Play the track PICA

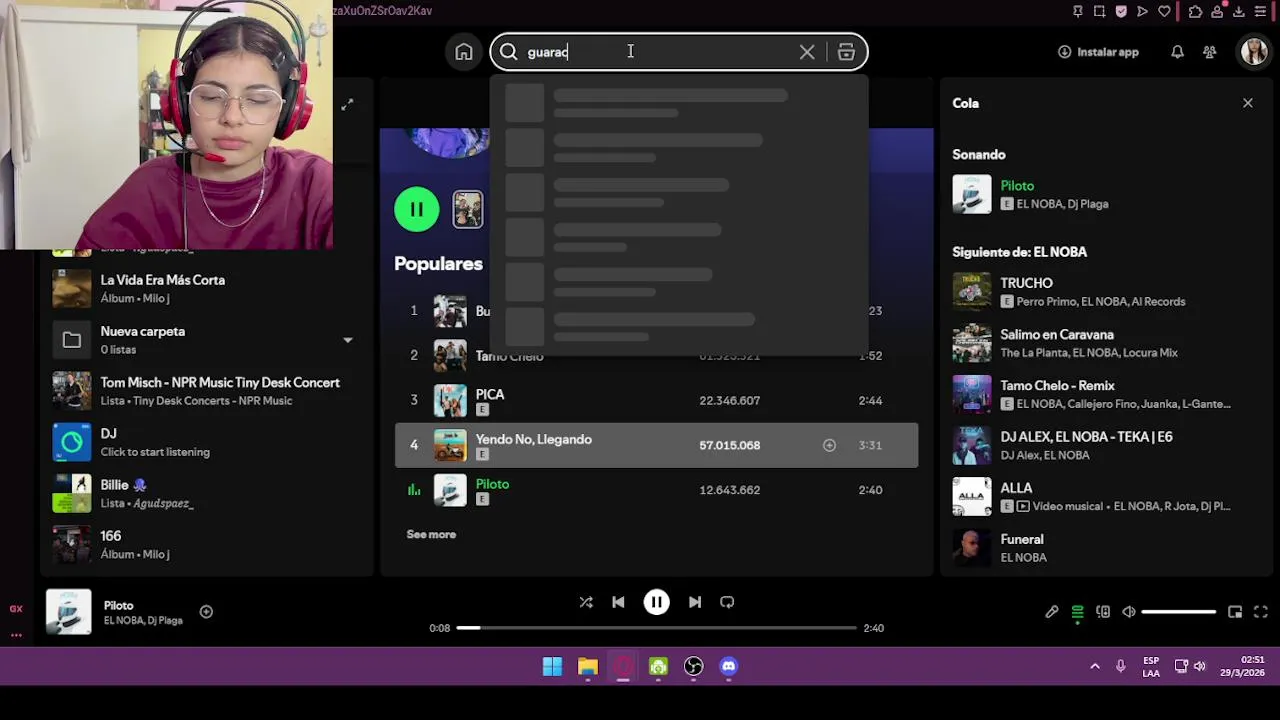656,400
